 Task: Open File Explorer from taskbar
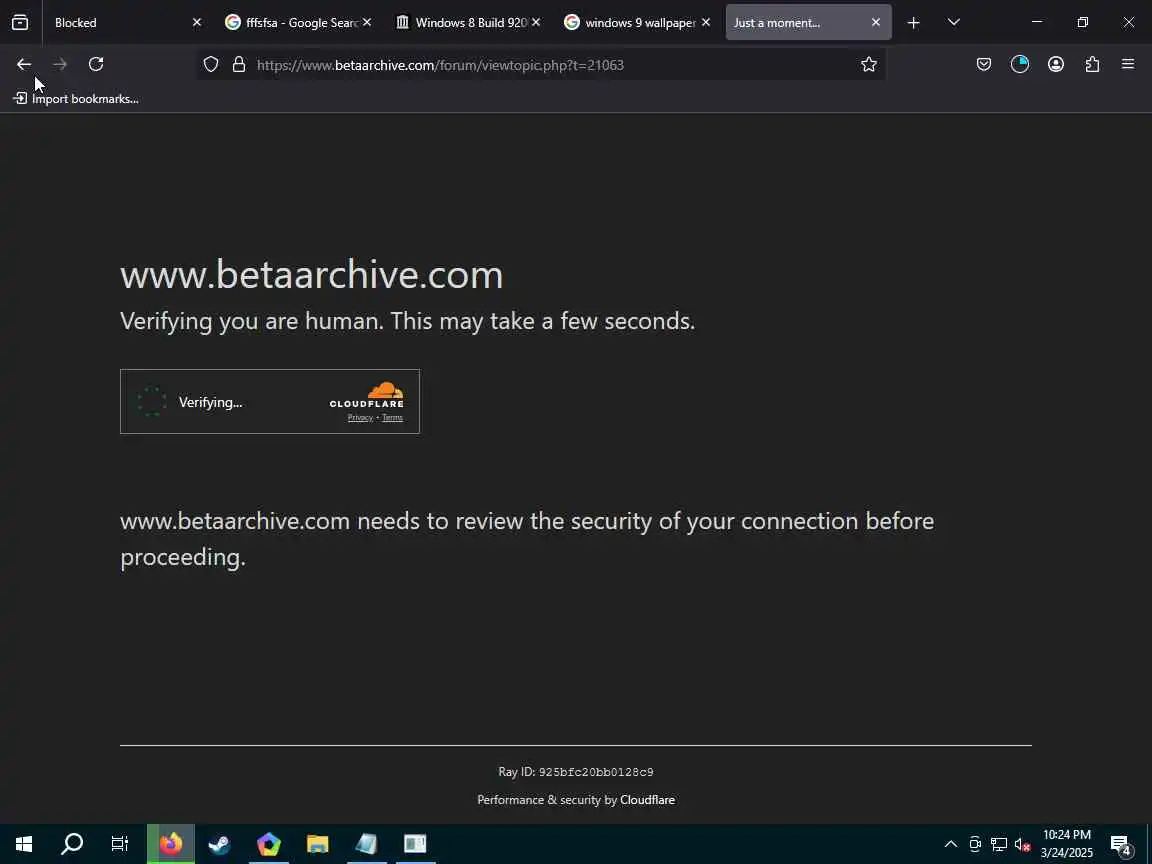click(x=317, y=844)
